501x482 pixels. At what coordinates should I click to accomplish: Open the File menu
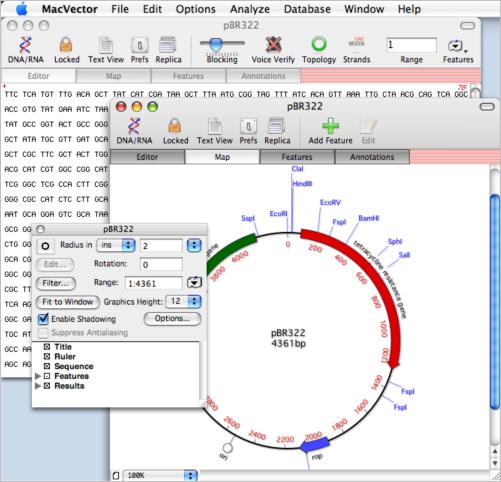tap(120, 9)
